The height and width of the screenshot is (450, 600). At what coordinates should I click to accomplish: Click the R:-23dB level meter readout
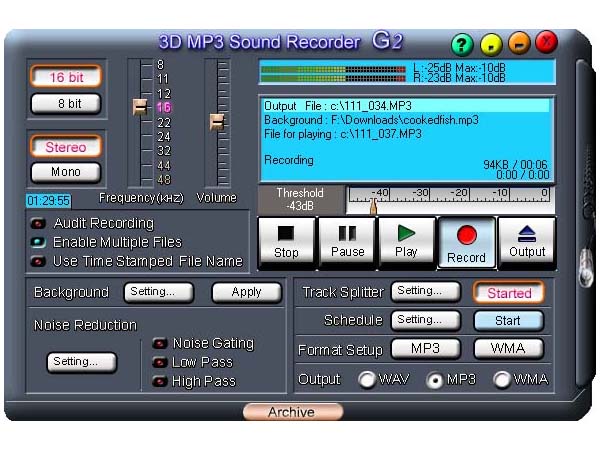click(459, 78)
